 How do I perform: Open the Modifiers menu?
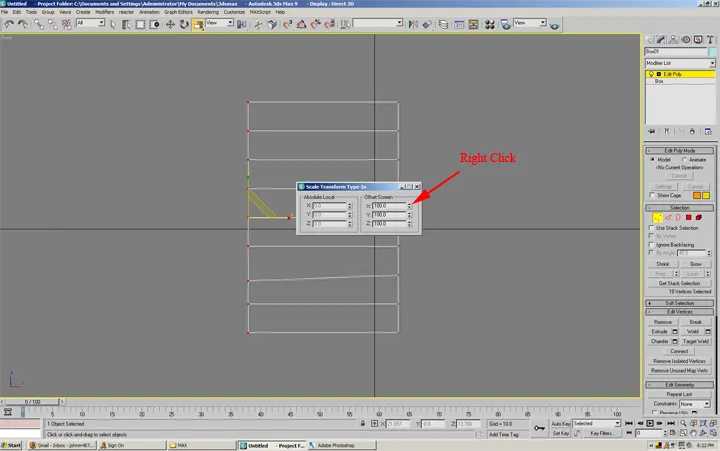tap(104, 12)
